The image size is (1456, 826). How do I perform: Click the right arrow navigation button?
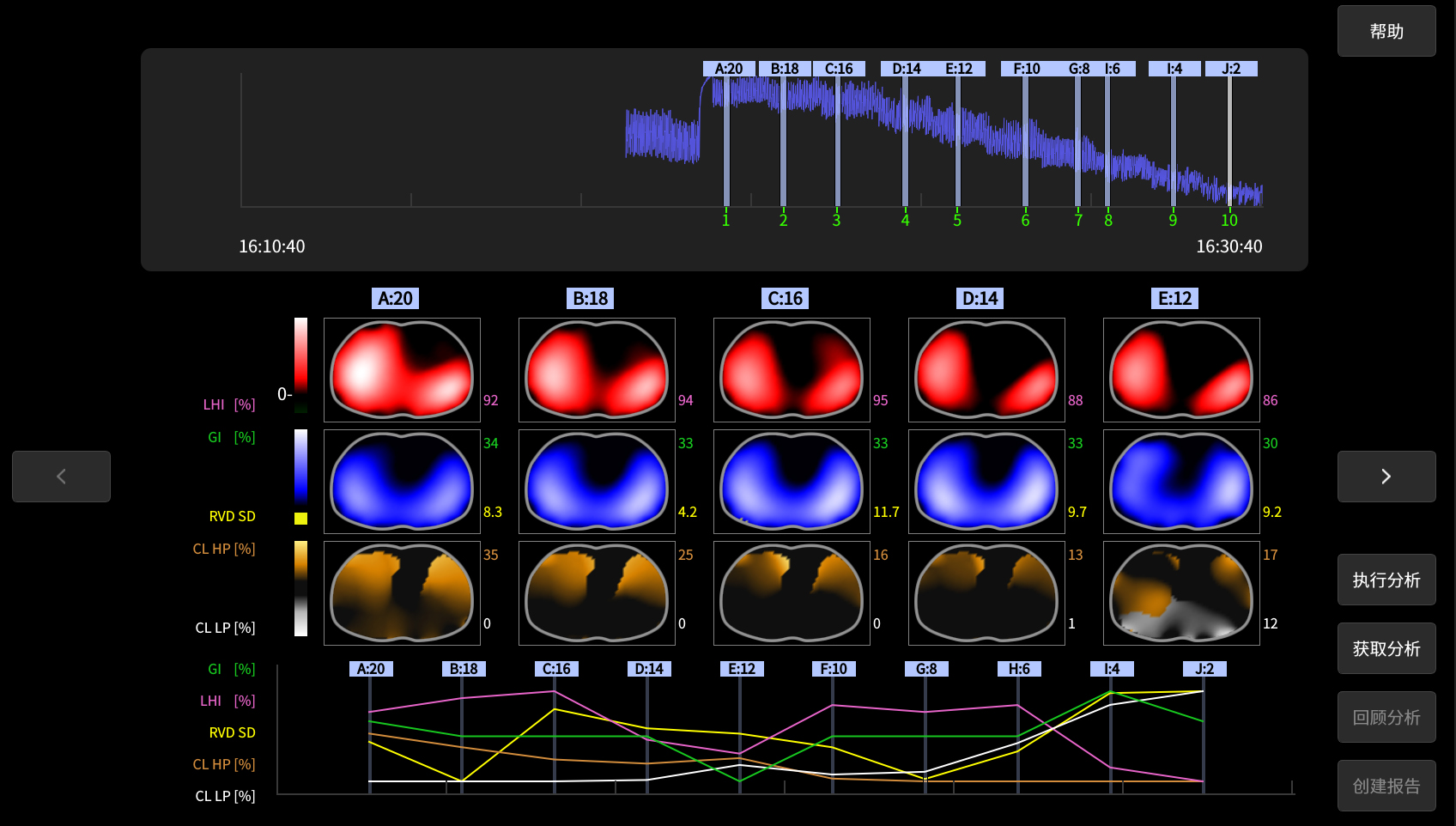[x=1386, y=477]
